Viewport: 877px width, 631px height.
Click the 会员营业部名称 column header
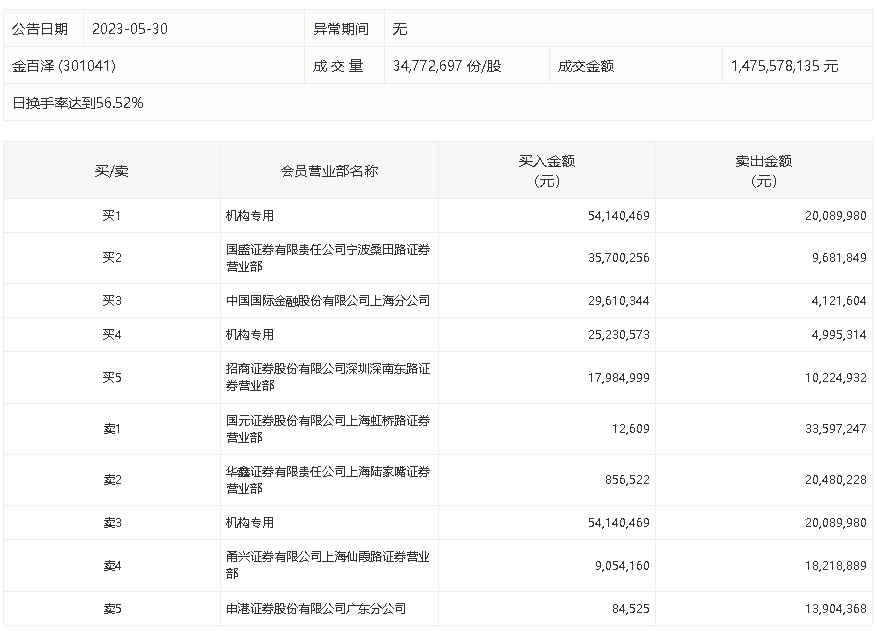point(329,171)
